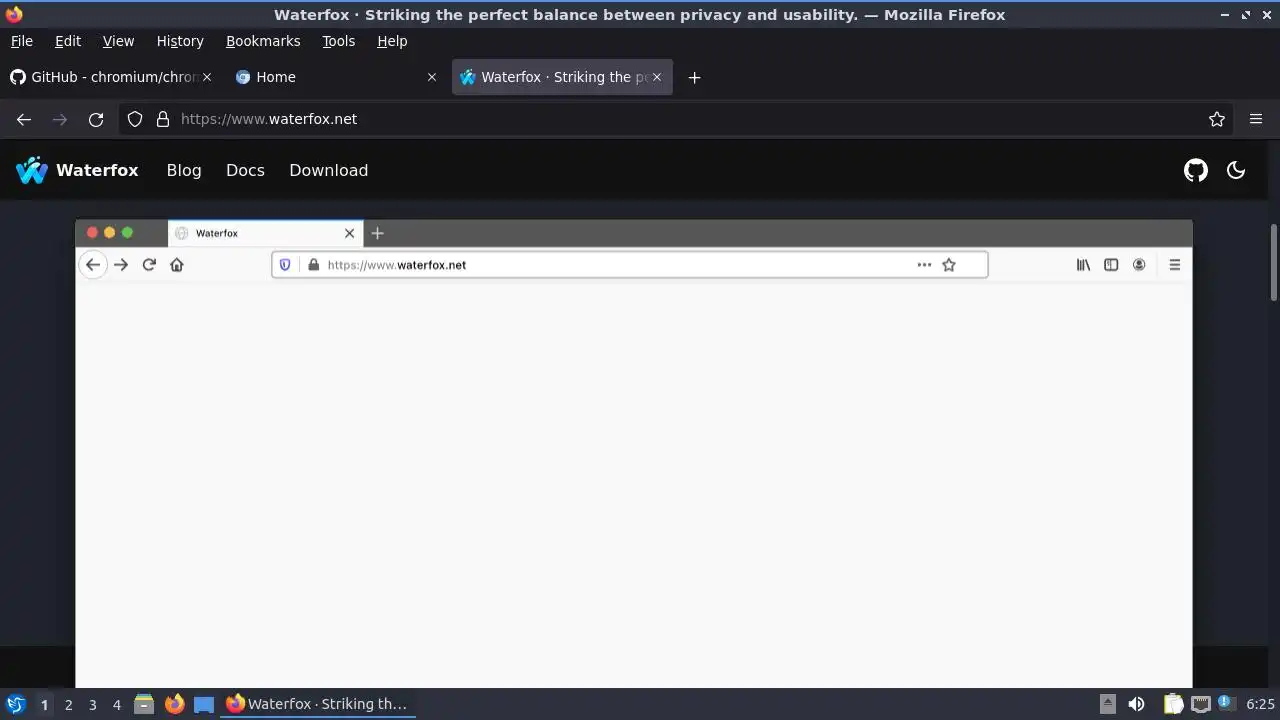Go to the Download page link
The image size is (1280, 720).
pyautogui.click(x=329, y=170)
